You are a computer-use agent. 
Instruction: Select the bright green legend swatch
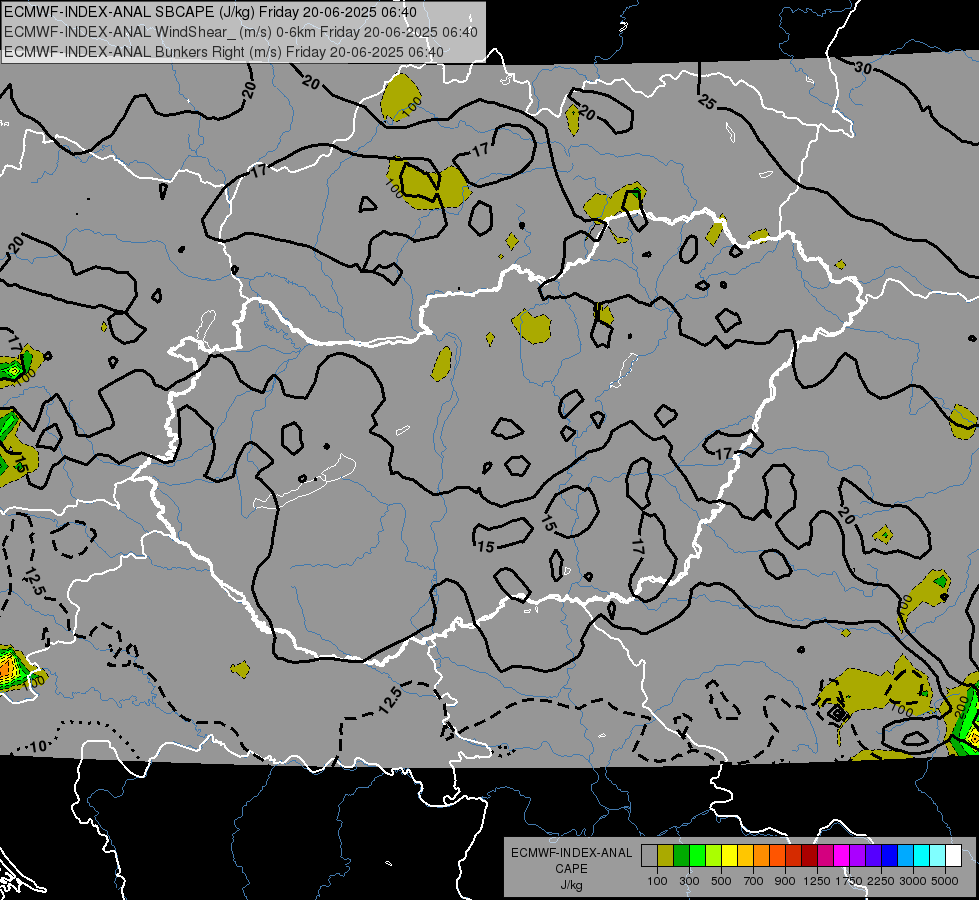pyautogui.click(x=698, y=855)
